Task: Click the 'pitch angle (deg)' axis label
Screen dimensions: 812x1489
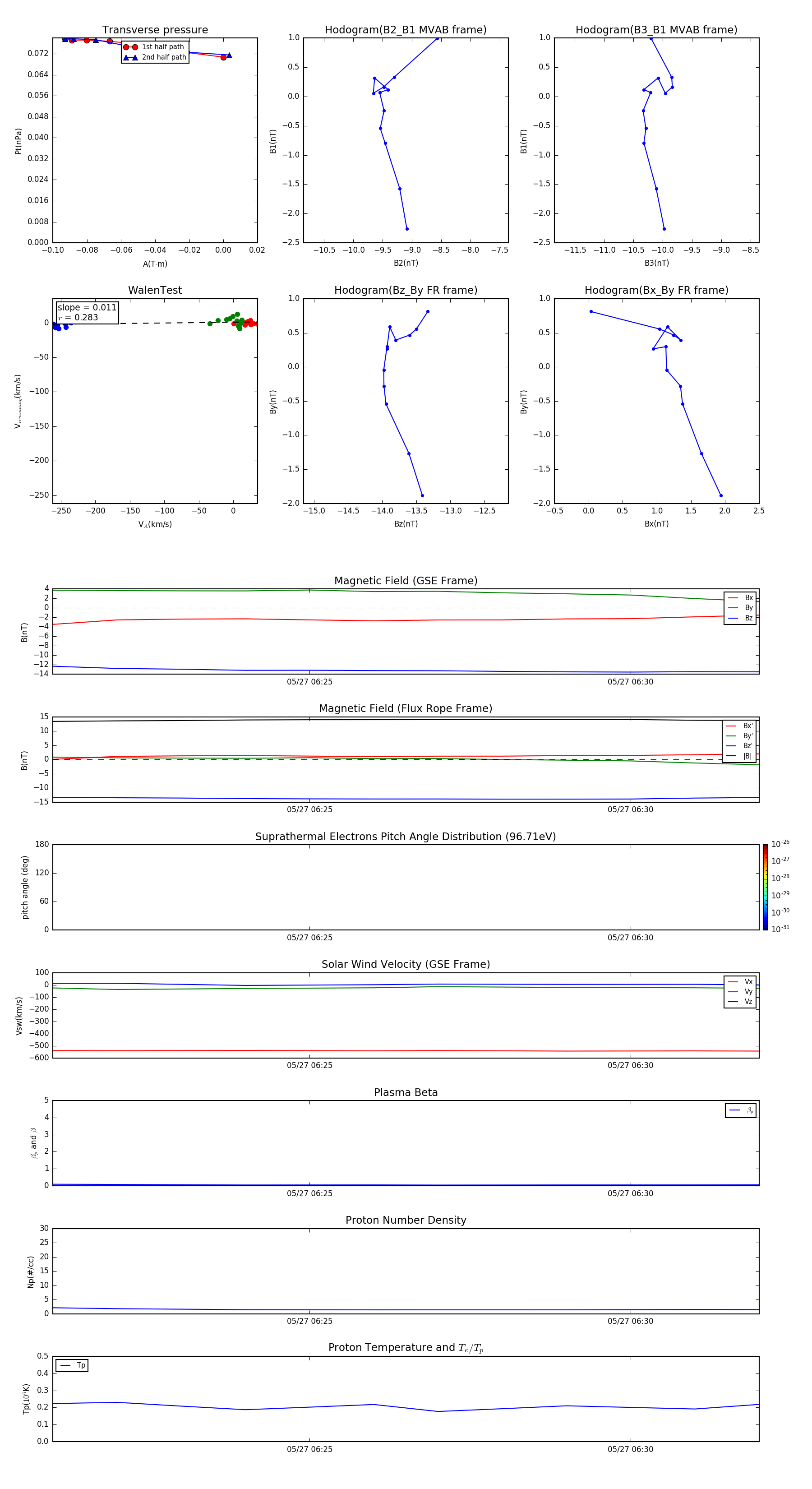Action: pyautogui.click(x=25, y=887)
